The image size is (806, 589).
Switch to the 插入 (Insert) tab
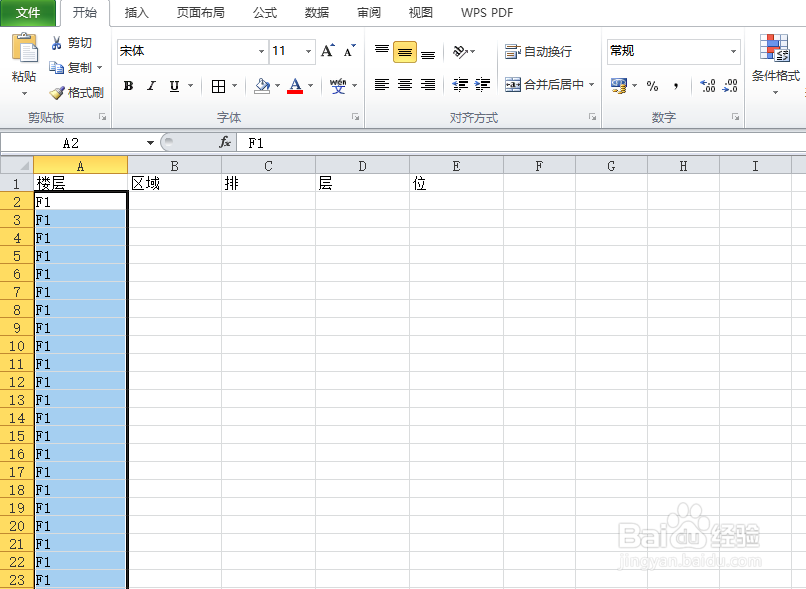pos(137,13)
